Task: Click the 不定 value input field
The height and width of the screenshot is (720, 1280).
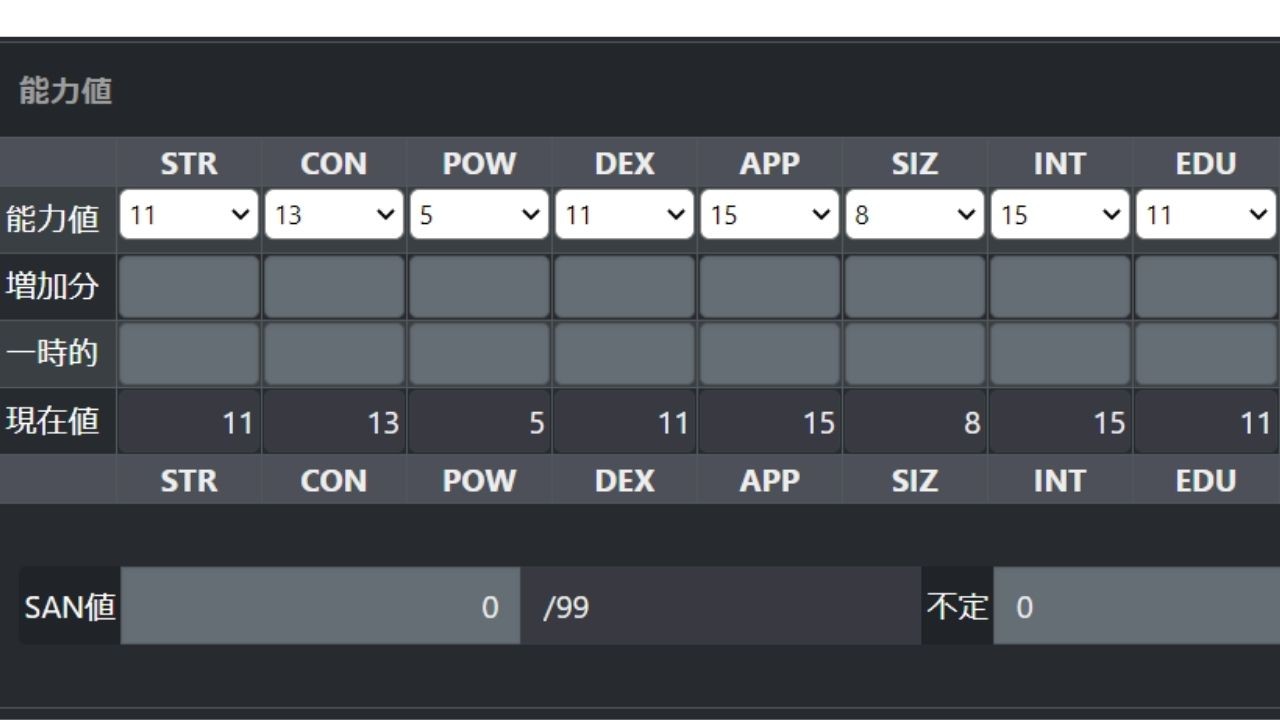Action: [1137, 606]
